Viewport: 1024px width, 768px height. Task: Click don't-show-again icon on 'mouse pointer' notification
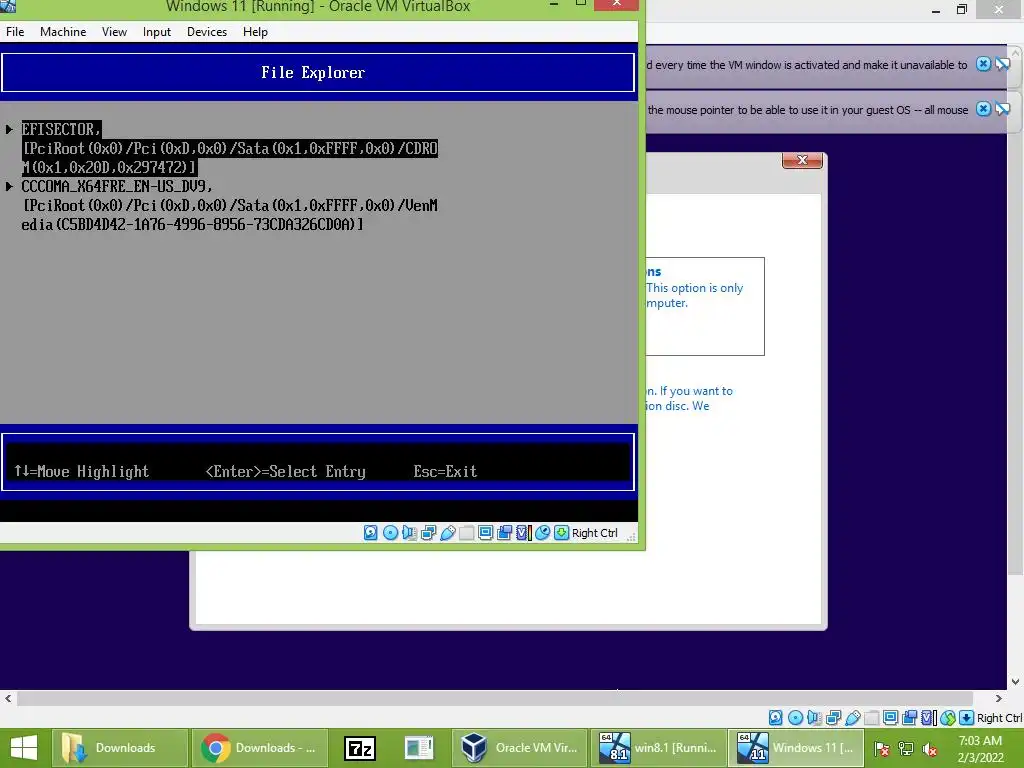(x=1002, y=109)
